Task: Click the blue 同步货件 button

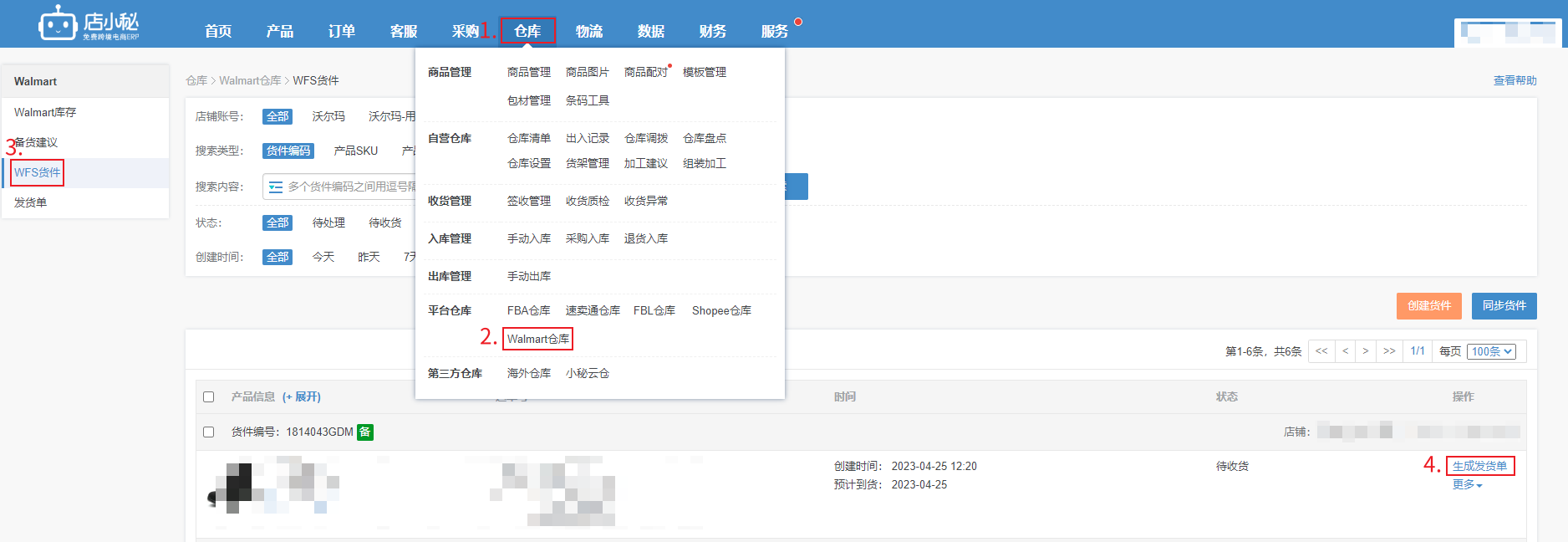Action: pos(1504,305)
